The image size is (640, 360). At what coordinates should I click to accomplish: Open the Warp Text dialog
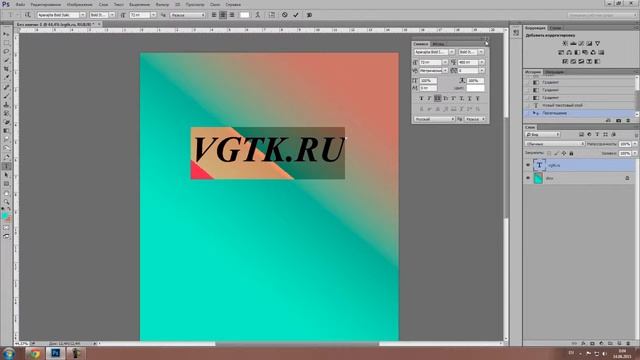point(258,15)
